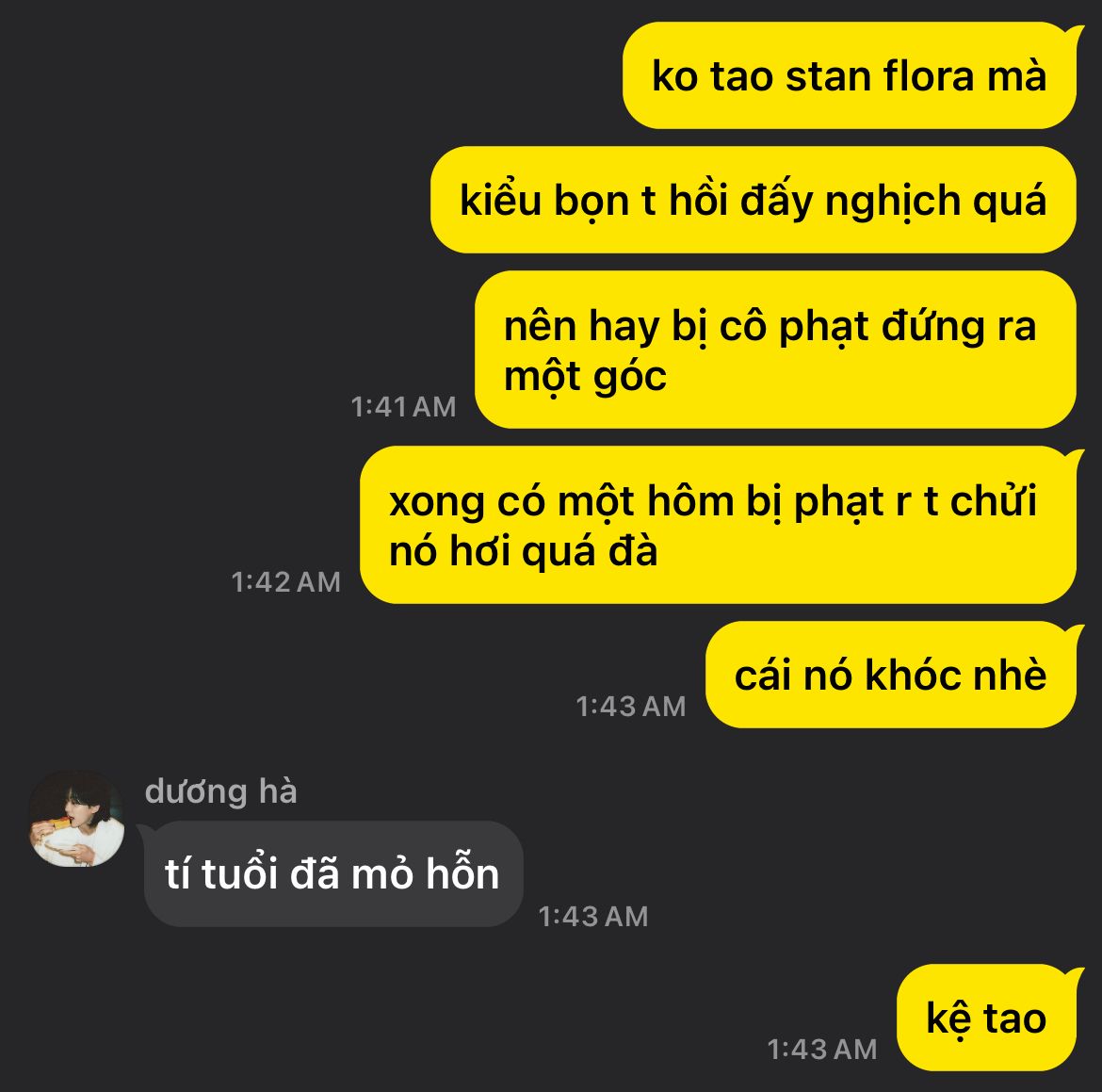Image resolution: width=1102 pixels, height=1092 pixels.
Task: Tap 1:43 AM beside the gray reply
Action: pyautogui.click(x=593, y=916)
